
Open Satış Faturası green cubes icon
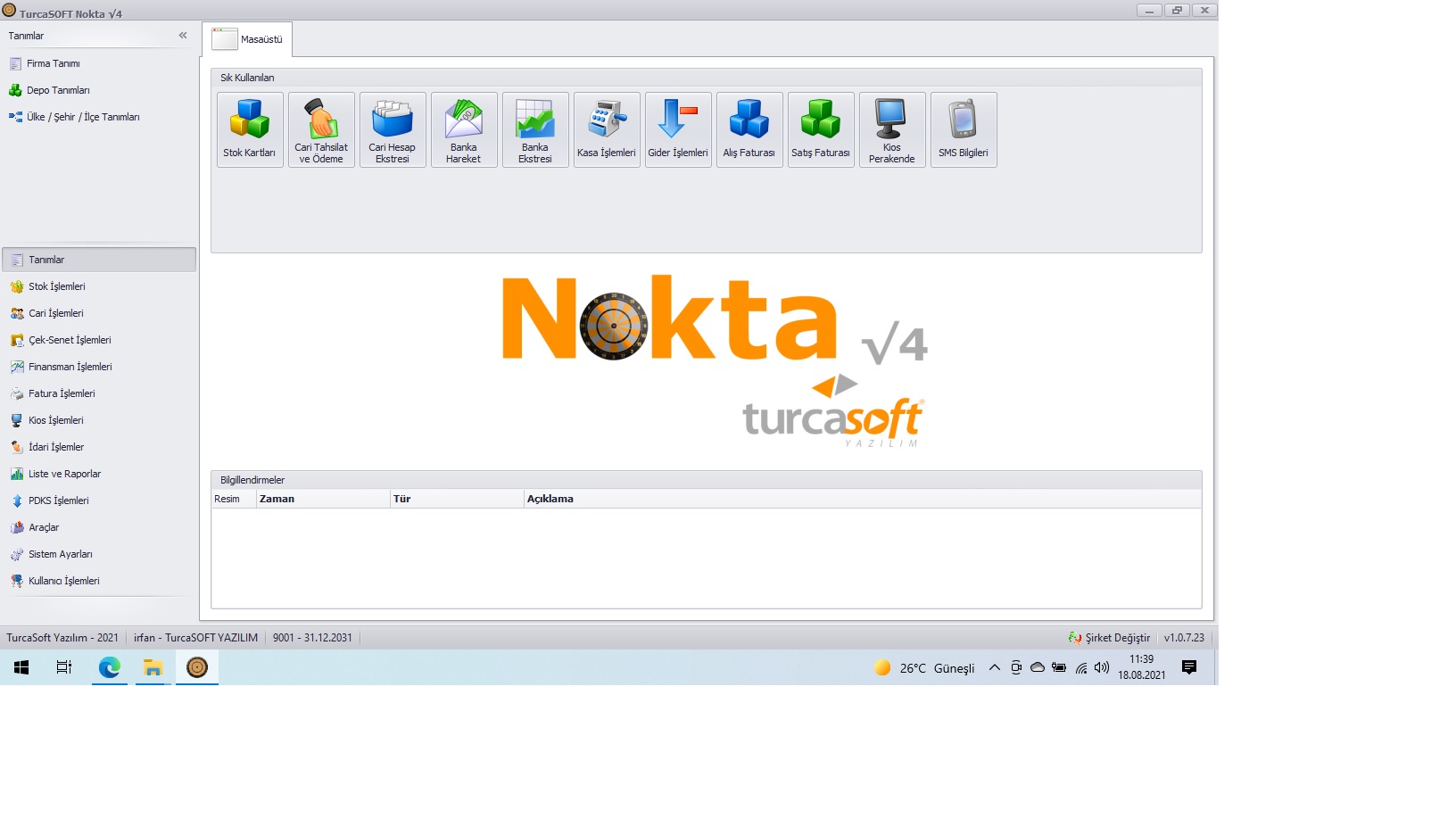click(821, 129)
